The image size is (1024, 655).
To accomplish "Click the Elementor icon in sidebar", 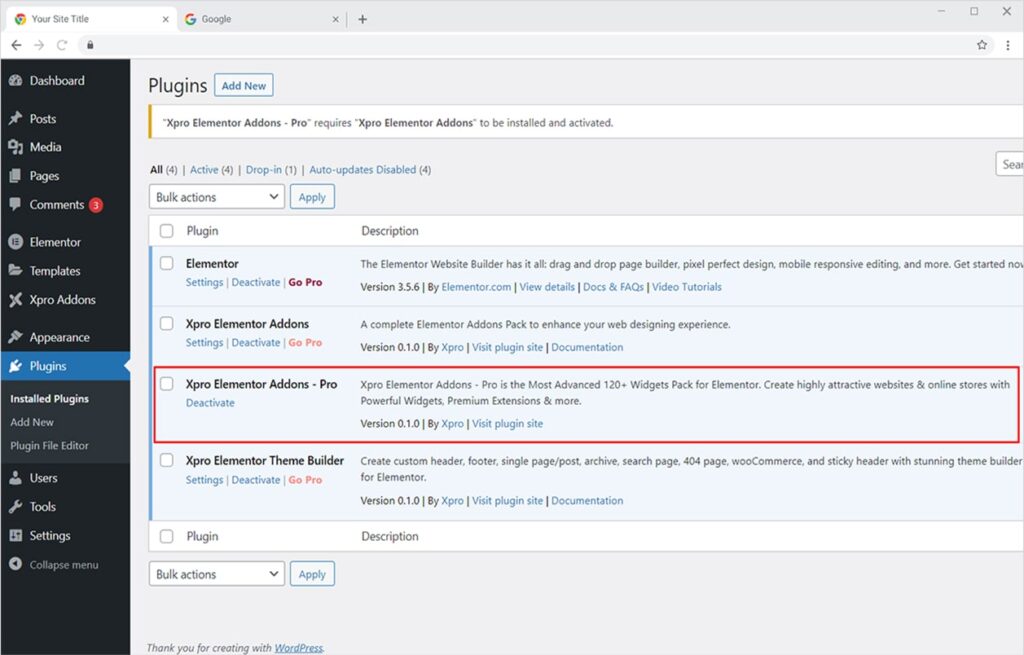I will tap(15, 242).
